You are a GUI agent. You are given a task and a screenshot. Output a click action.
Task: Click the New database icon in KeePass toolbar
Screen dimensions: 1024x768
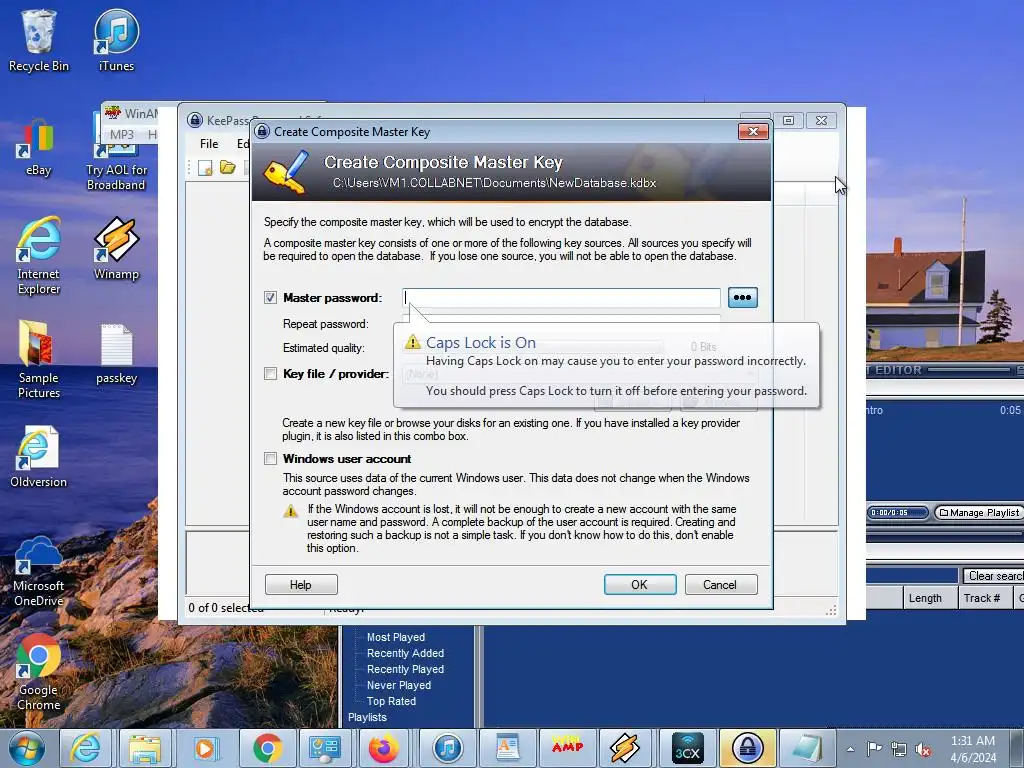(x=206, y=168)
